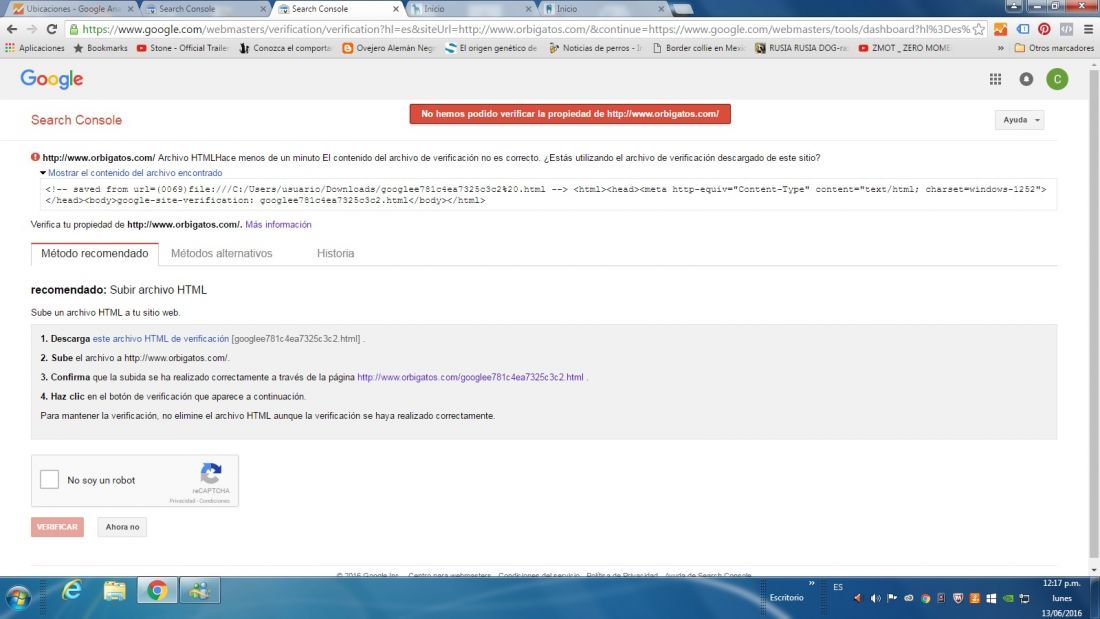Image resolution: width=1100 pixels, height=619 pixels.
Task: Click the reCAPTCHA logo
Action: pyautogui.click(x=211, y=473)
